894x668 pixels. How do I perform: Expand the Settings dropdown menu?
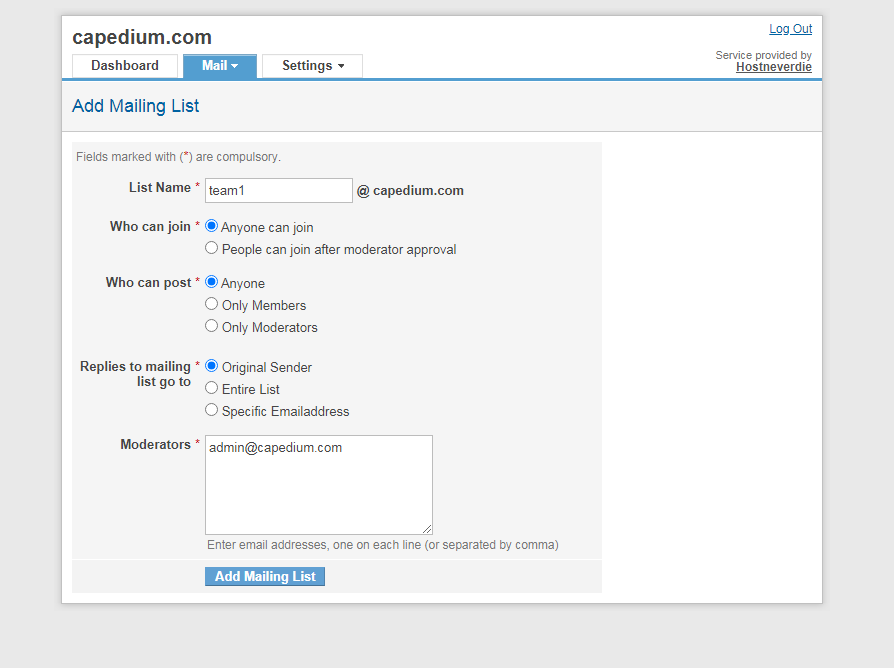tap(312, 66)
